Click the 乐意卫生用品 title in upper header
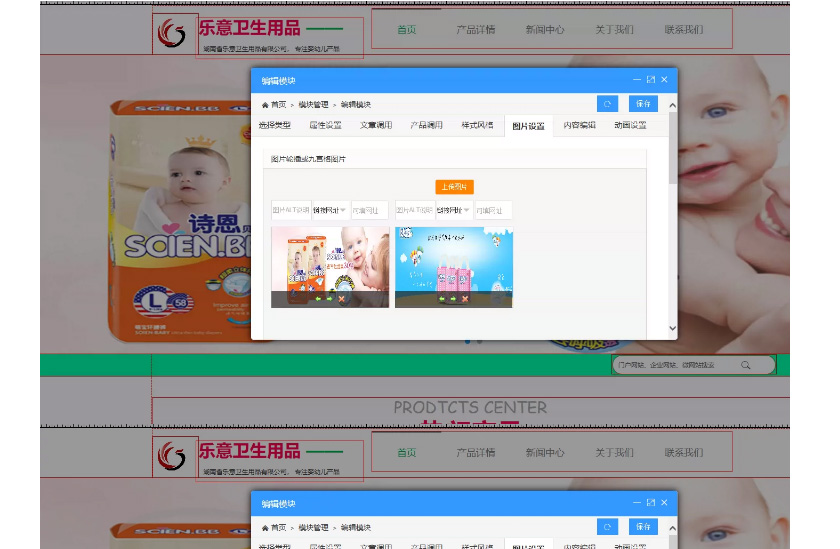This screenshot has height=549, width=840. [250, 28]
